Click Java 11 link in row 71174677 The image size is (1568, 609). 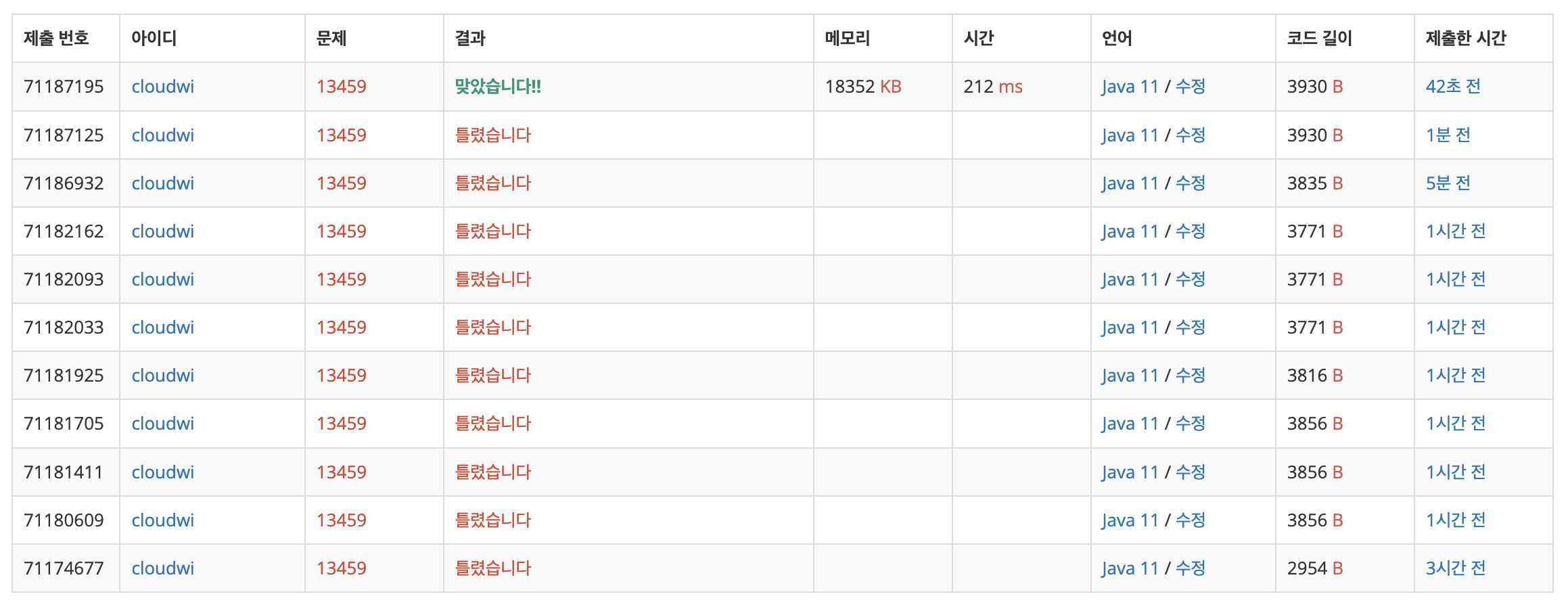click(x=1130, y=568)
